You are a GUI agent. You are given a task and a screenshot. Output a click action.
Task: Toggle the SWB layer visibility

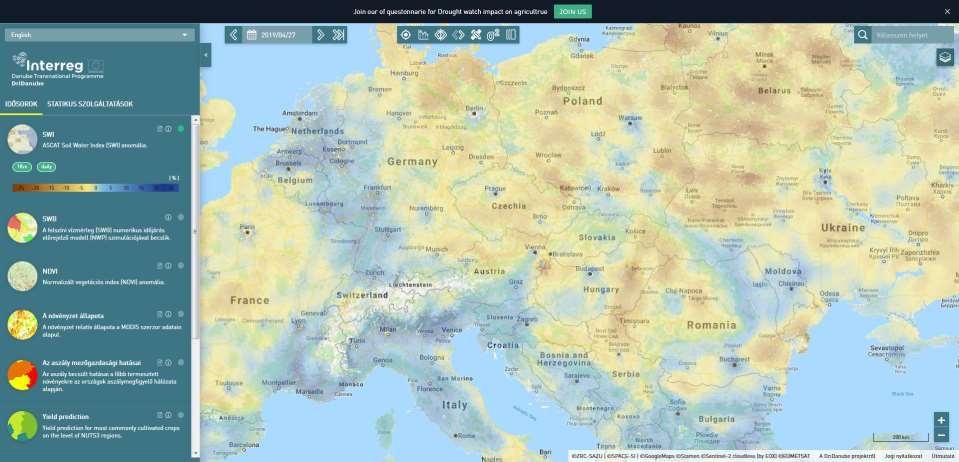(181, 217)
